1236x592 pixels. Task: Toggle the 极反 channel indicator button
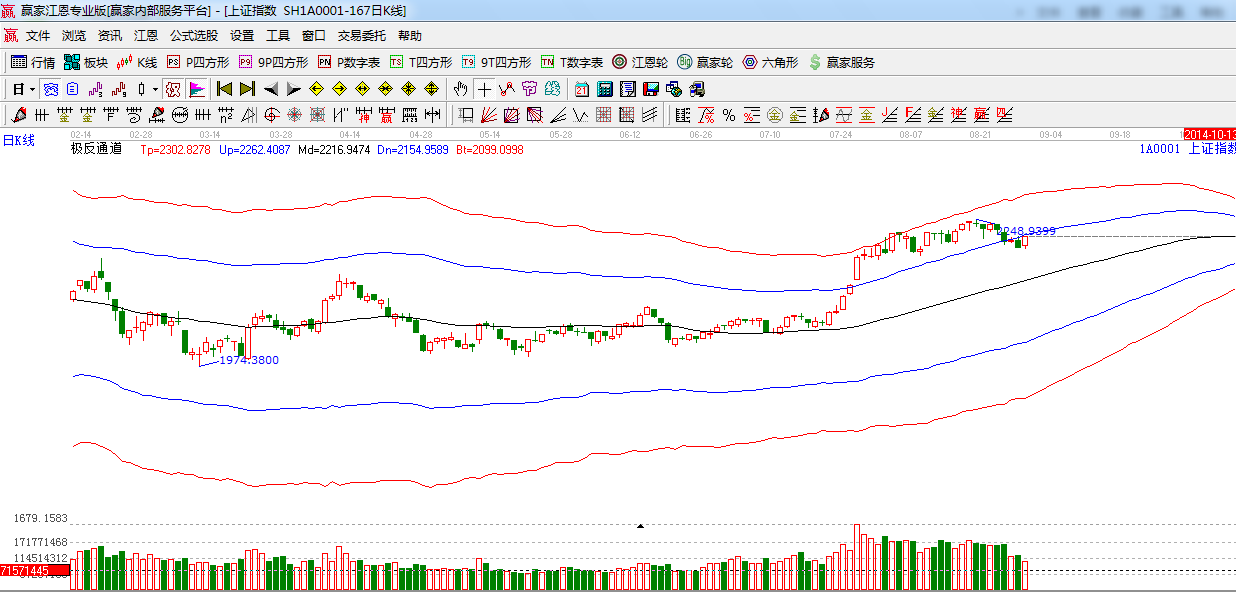173,89
